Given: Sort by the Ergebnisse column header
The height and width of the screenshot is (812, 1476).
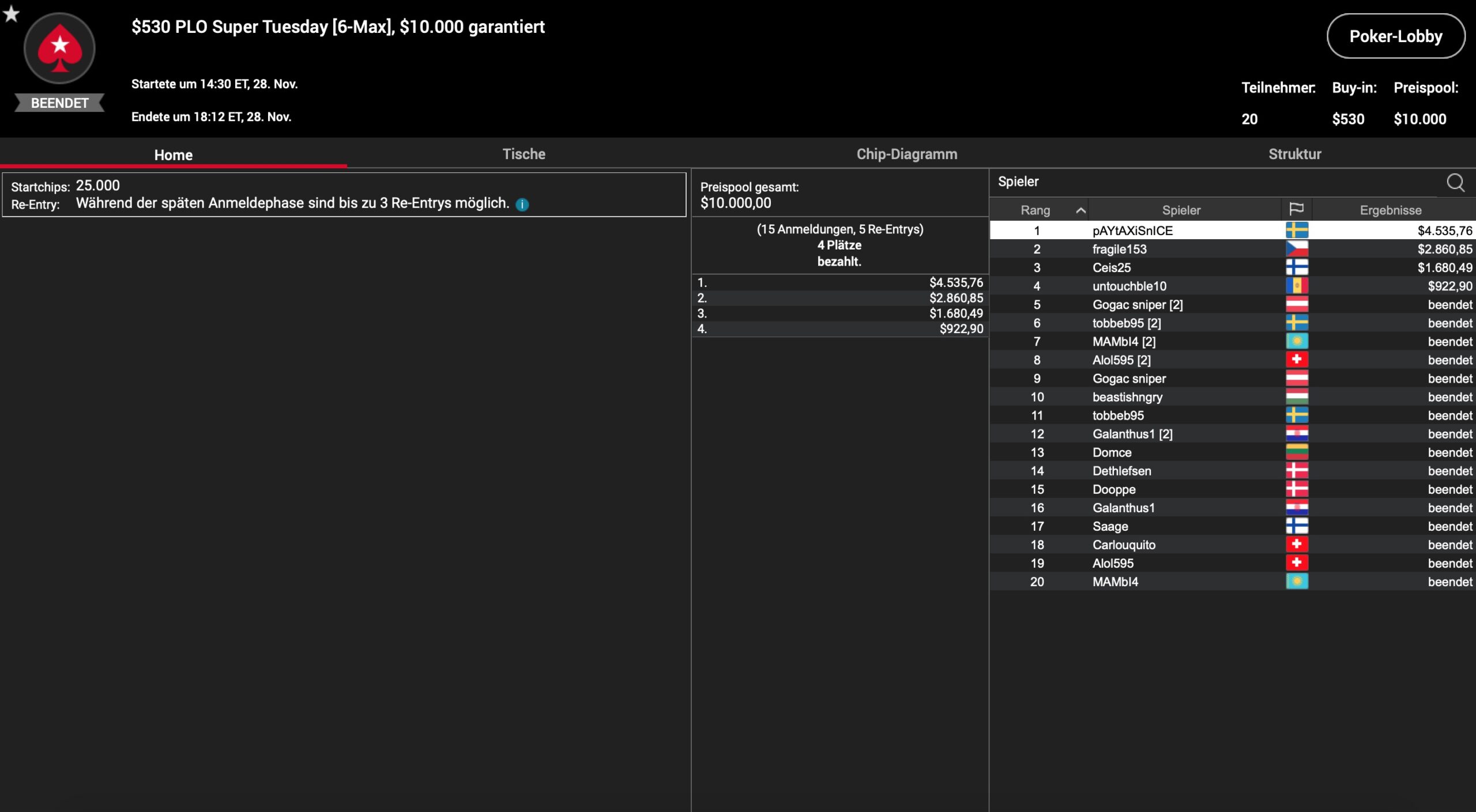Looking at the screenshot, I should 1390,210.
